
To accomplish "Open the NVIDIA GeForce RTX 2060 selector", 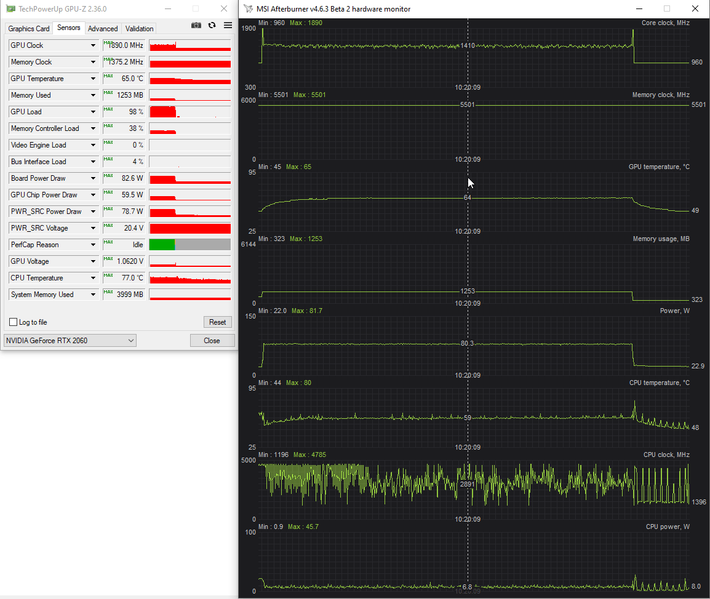I will click(x=70, y=340).
